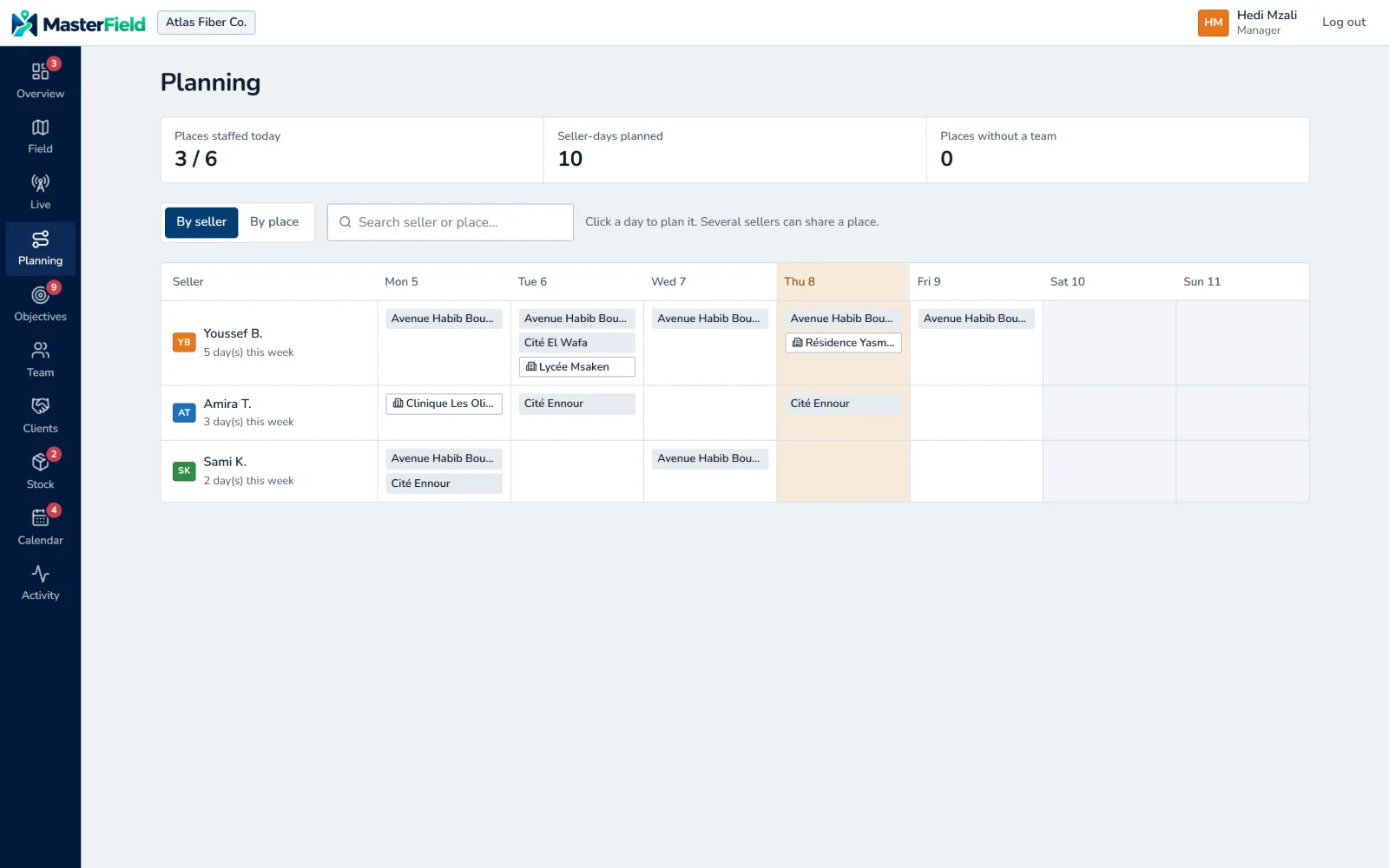Click Youssef's Avenue Habib Bou... on Friday

click(977, 319)
